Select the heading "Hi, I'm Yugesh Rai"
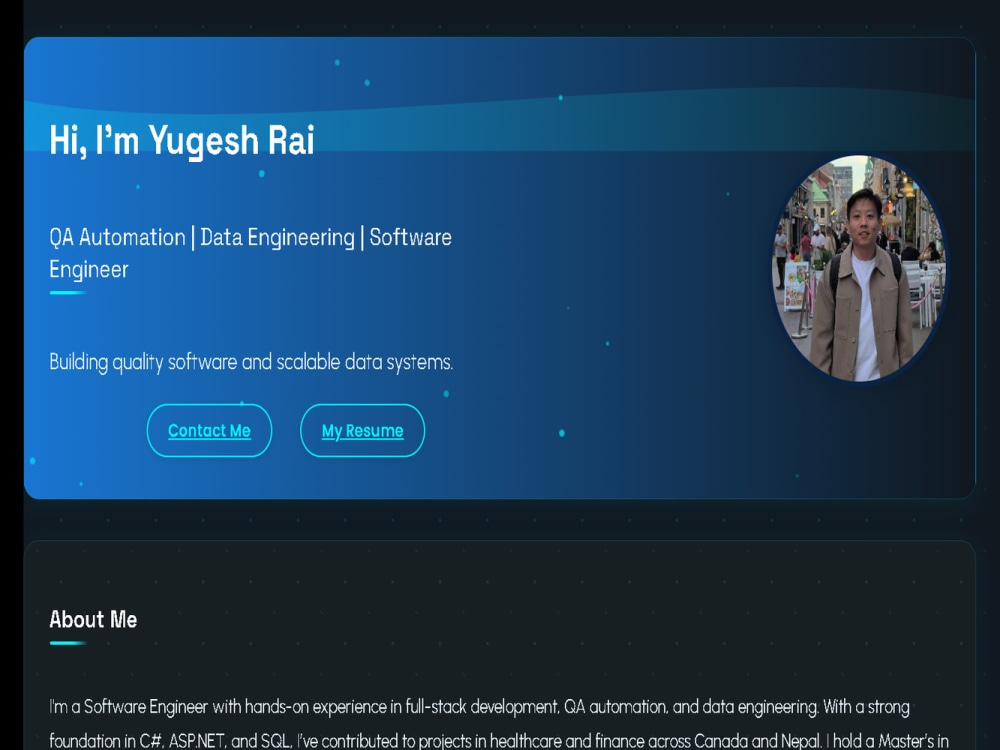Image resolution: width=1000 pixels, height=750 pixels. [x=182, y=140]
